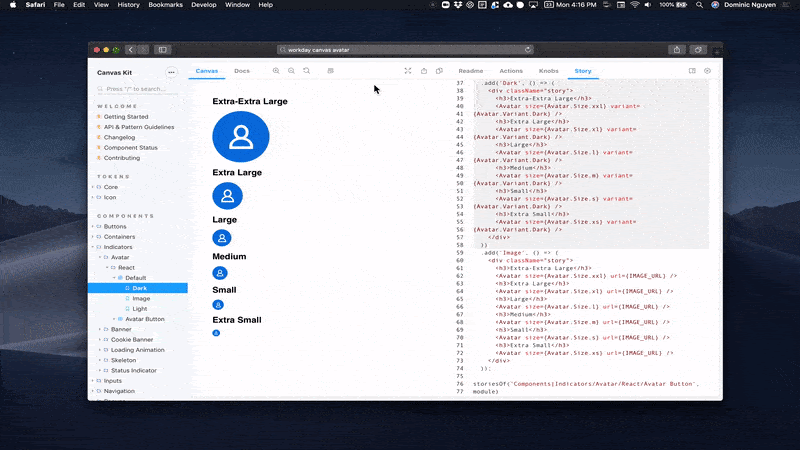Open story in new tab icon
This screenshot has height=450, width=800.
coord(424,71)
